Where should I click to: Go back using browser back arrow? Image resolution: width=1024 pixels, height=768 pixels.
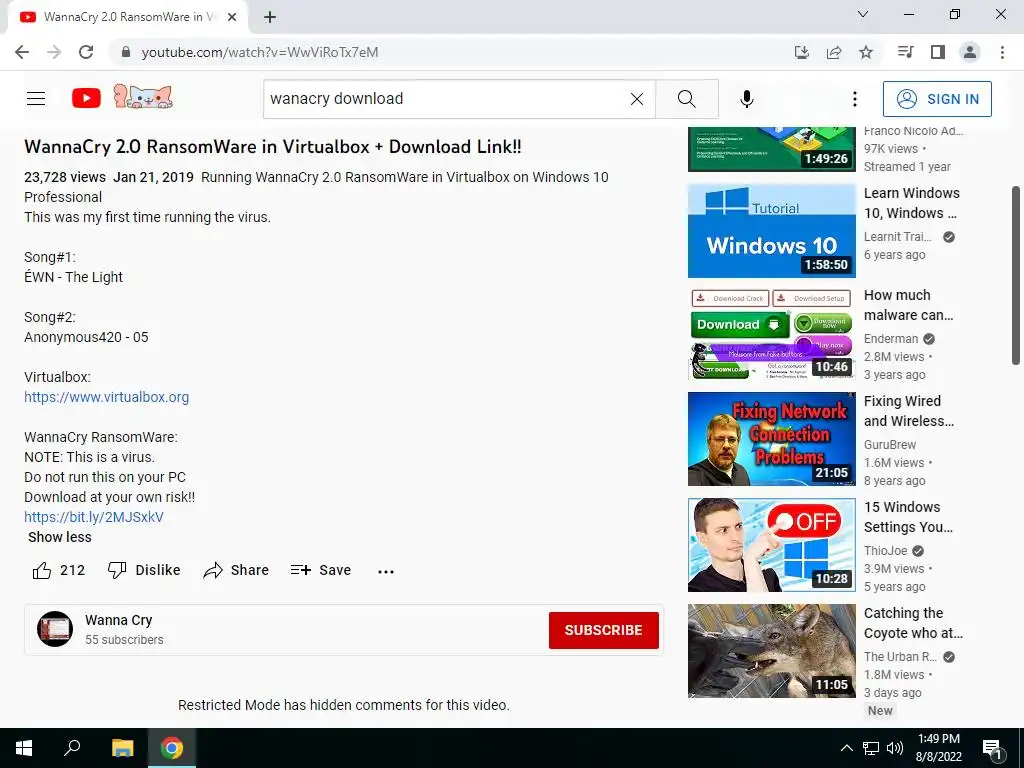pos(22,52)
